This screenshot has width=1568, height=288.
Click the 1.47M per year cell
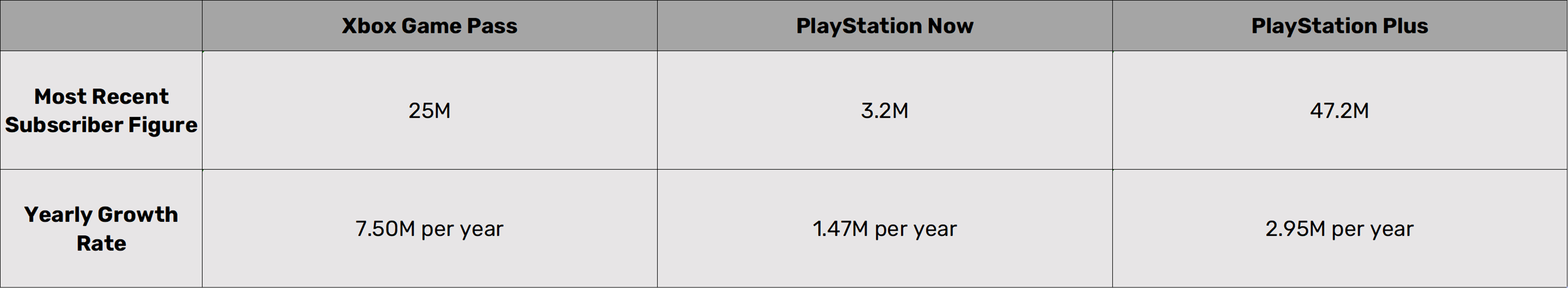[x=885, y=229]
